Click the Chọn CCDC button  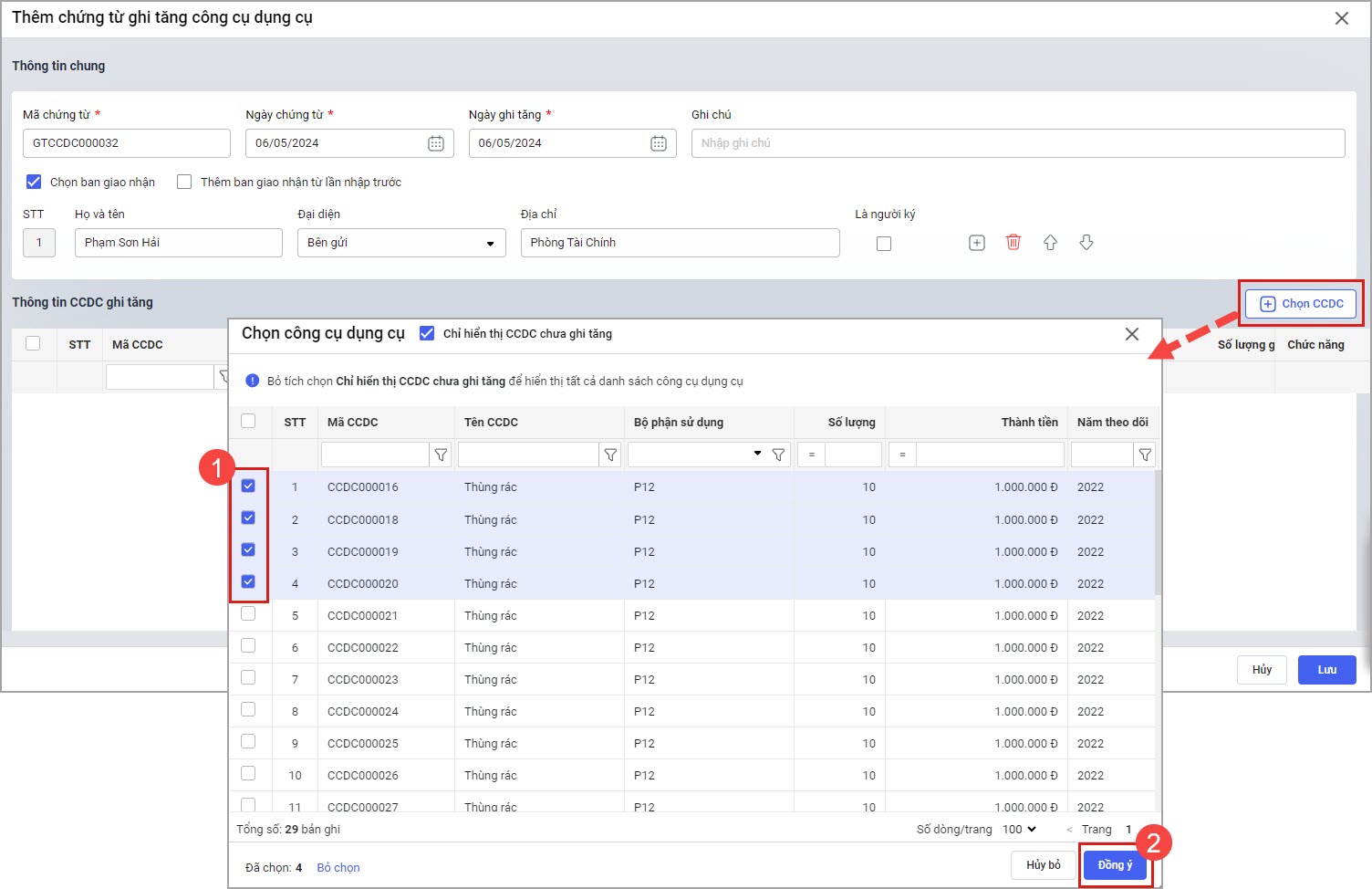coord(1301,304)
